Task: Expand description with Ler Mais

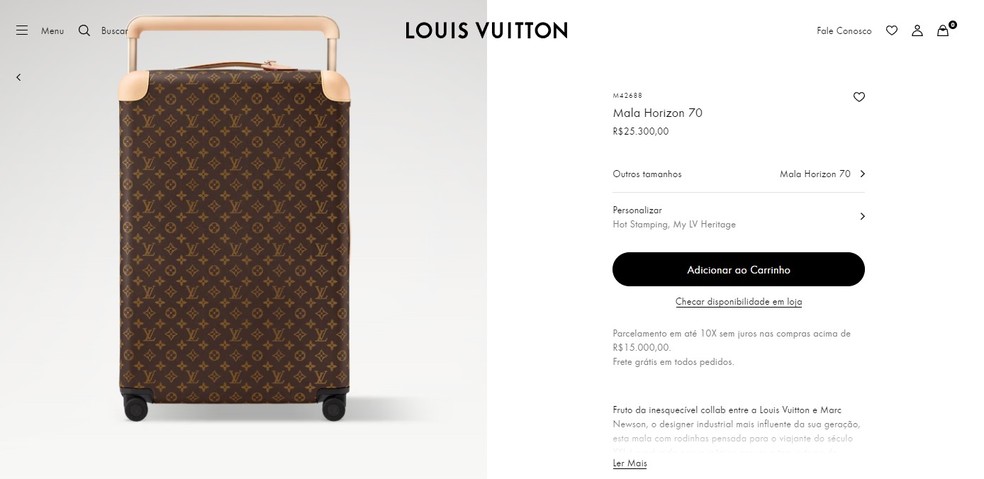Action: [630, 464]
